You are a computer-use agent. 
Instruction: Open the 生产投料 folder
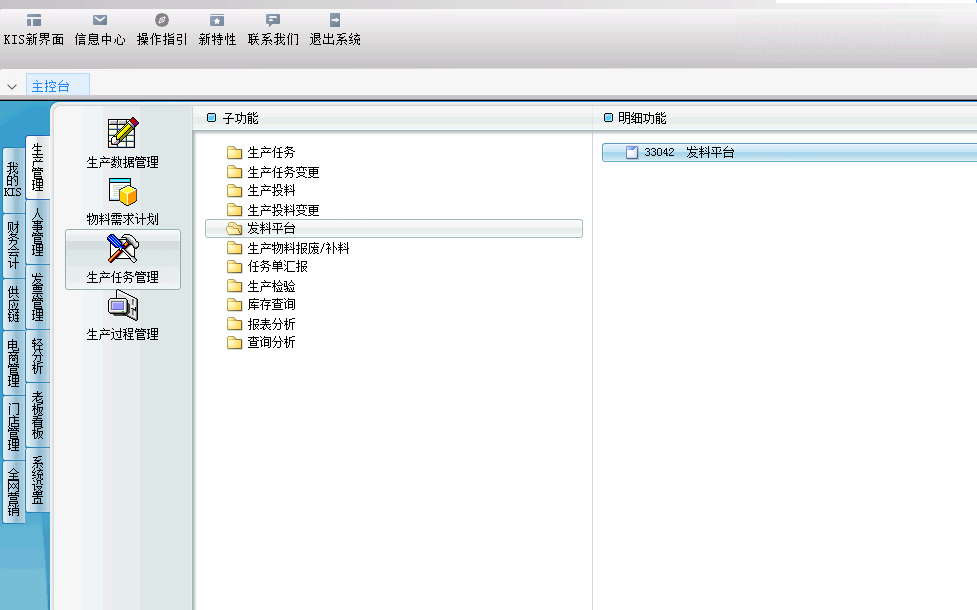[261, 191]
